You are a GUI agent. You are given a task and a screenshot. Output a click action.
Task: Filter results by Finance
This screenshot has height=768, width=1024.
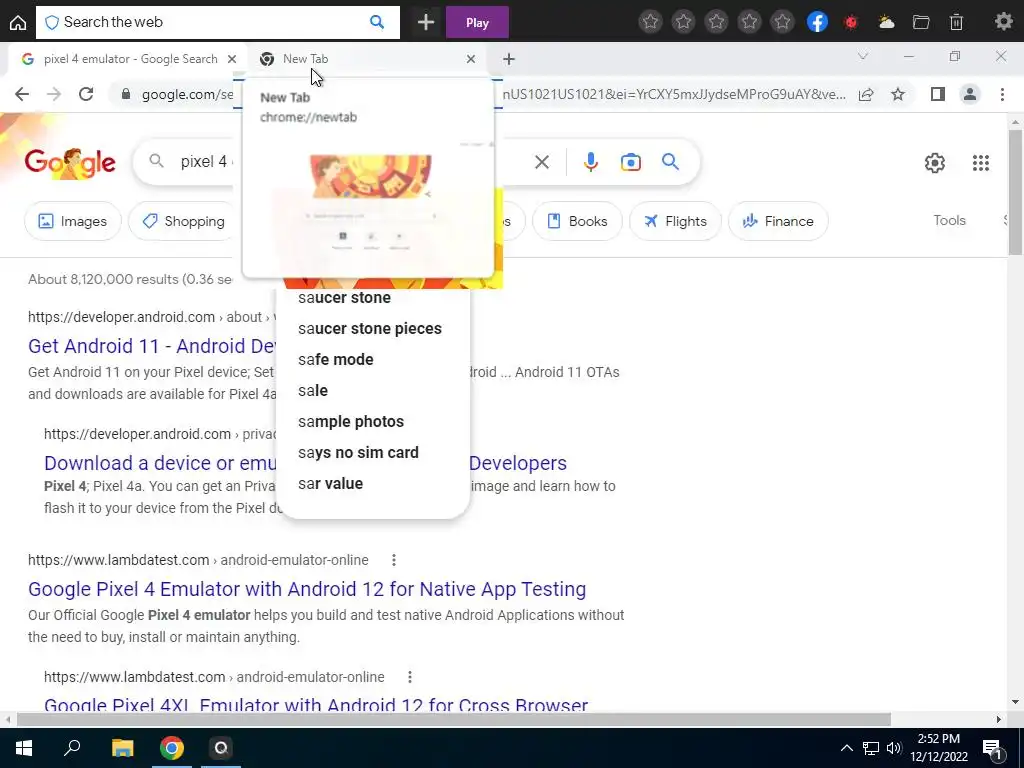click(x=778, y=221)
